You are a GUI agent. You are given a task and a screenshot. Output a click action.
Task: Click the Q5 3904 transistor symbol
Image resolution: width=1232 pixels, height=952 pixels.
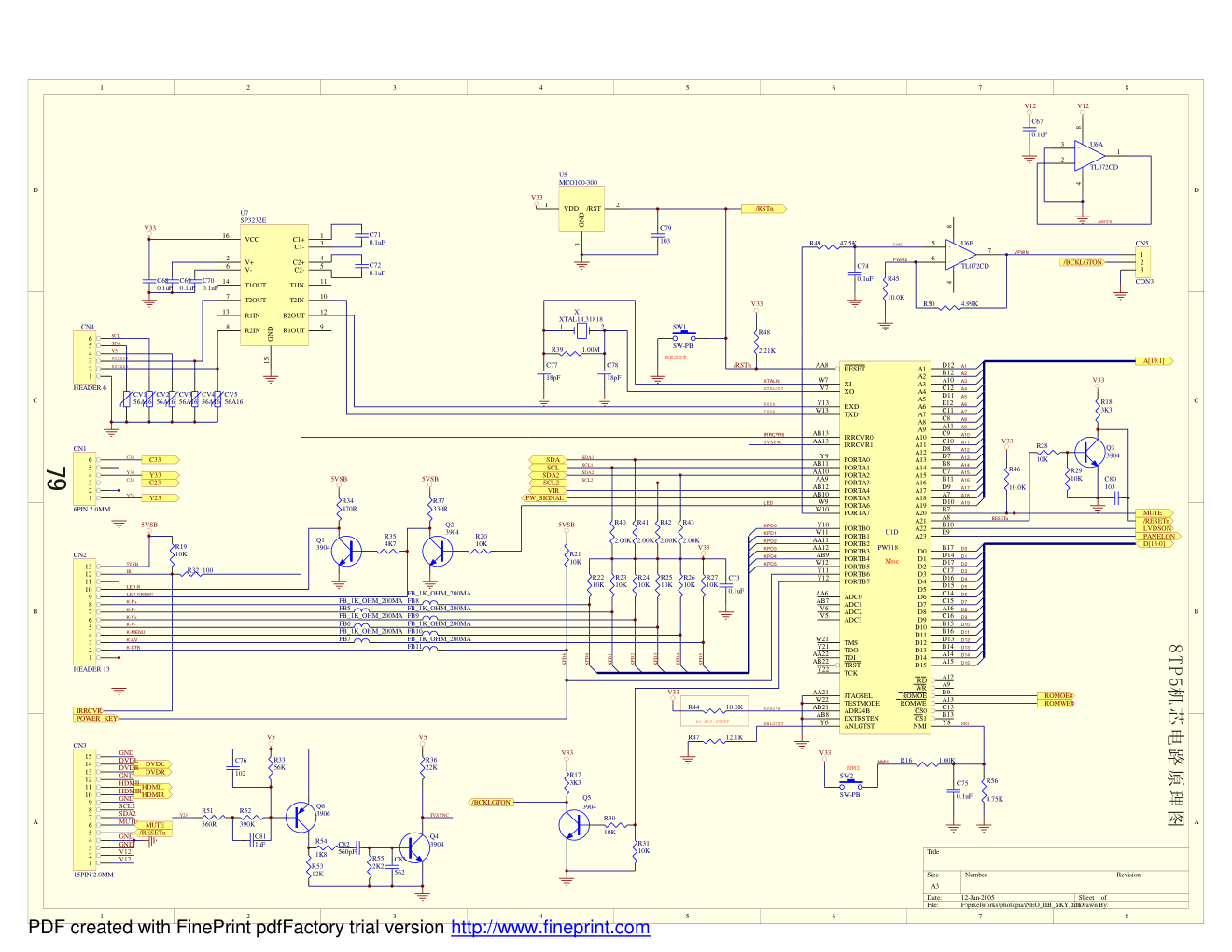[574, 825]
